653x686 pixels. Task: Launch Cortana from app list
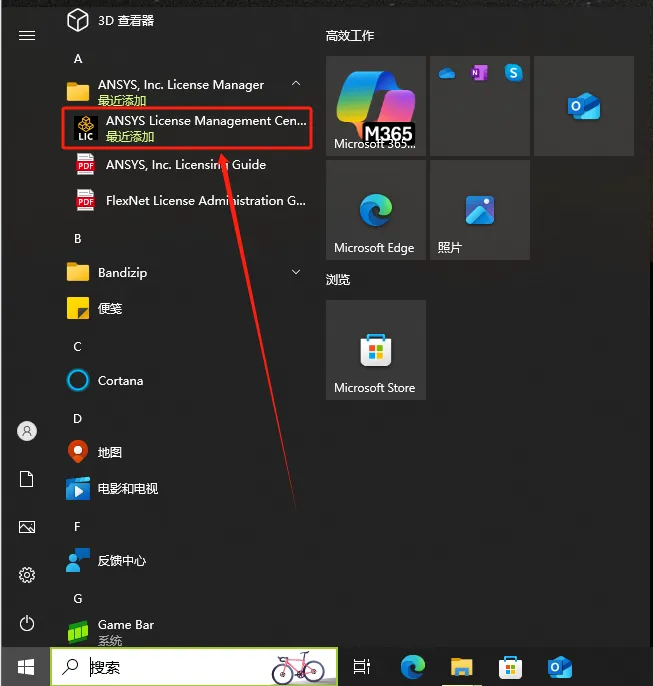tap(105, 381)
